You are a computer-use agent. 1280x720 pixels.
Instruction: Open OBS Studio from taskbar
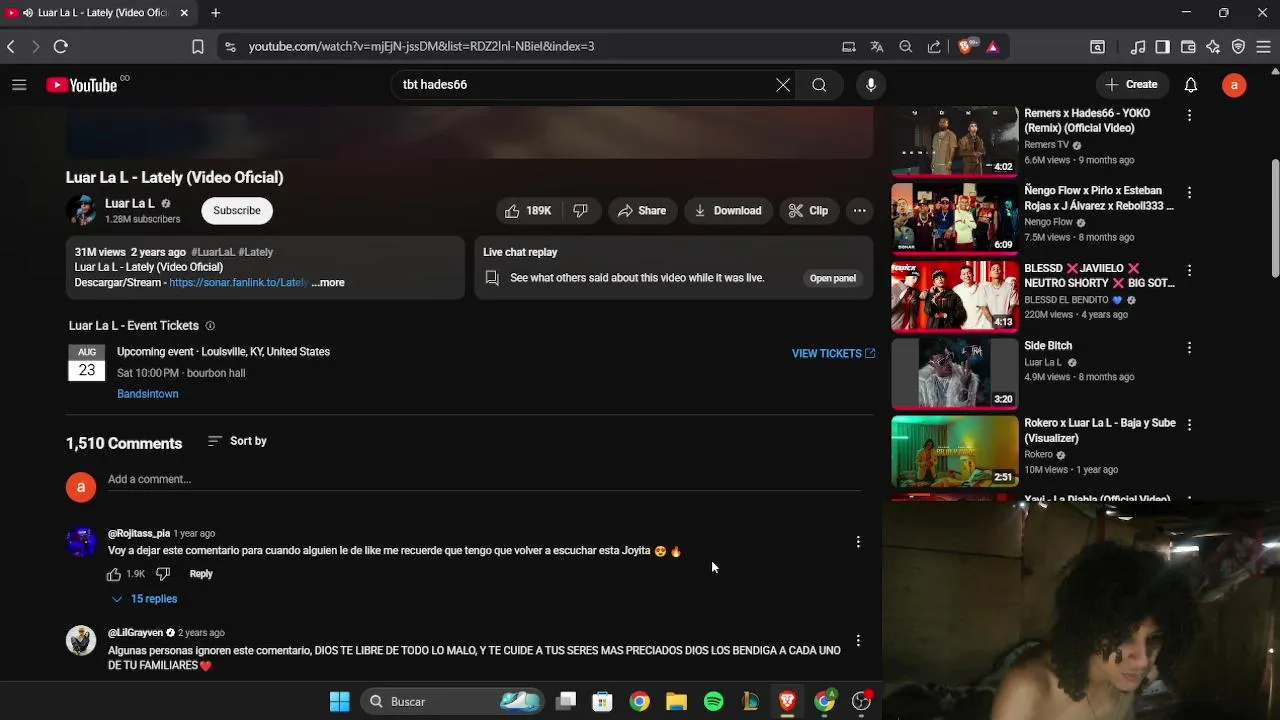pos(861,702)
